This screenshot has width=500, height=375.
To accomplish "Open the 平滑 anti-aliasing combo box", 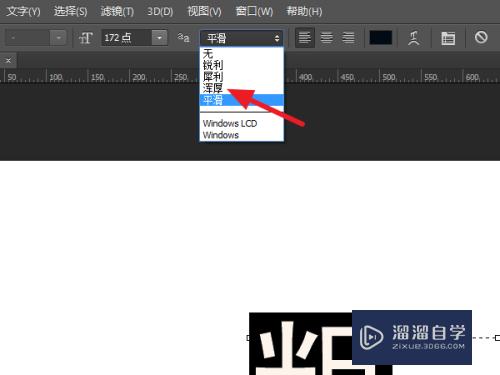I will 242,38.
